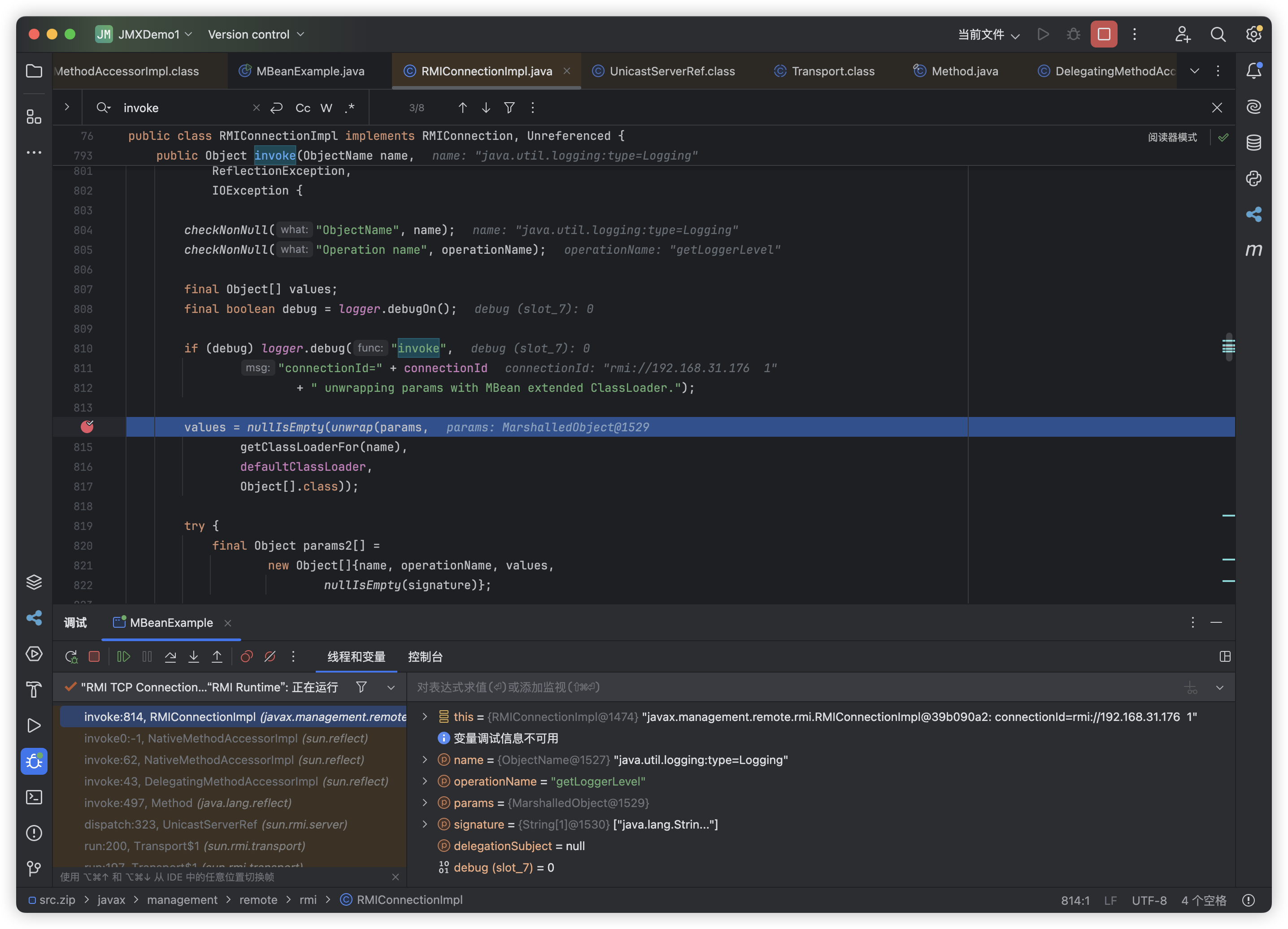Image resolution: width=1288 pixels, height=929 pixels.
Task: Open the Maven tool window icon
Action: (1253, 250)
